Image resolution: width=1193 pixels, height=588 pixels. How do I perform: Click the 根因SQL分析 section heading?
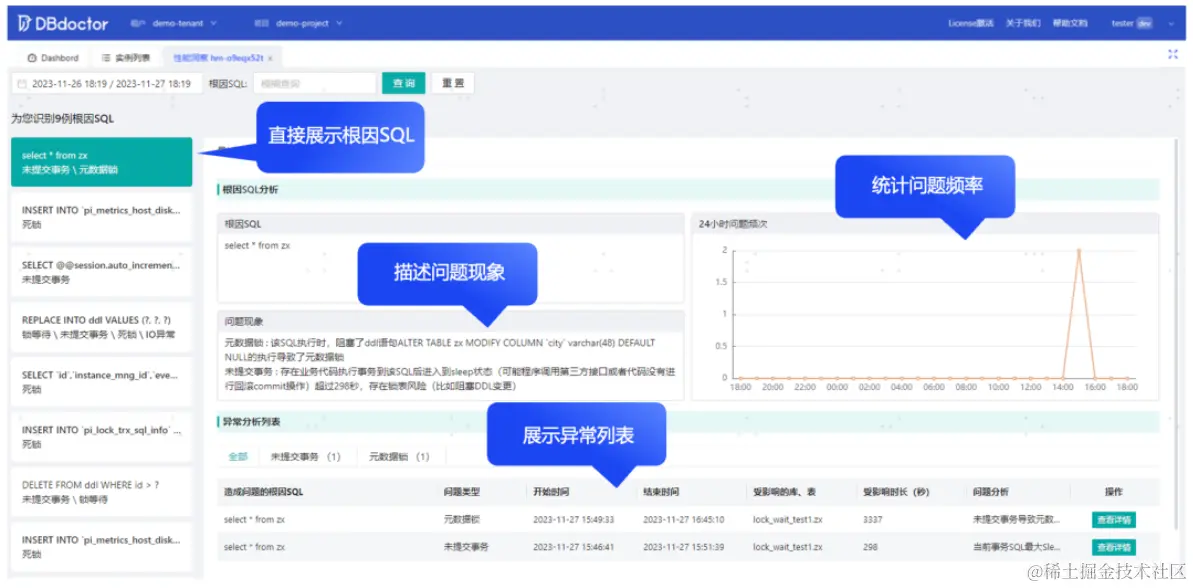tap(250, 189)
